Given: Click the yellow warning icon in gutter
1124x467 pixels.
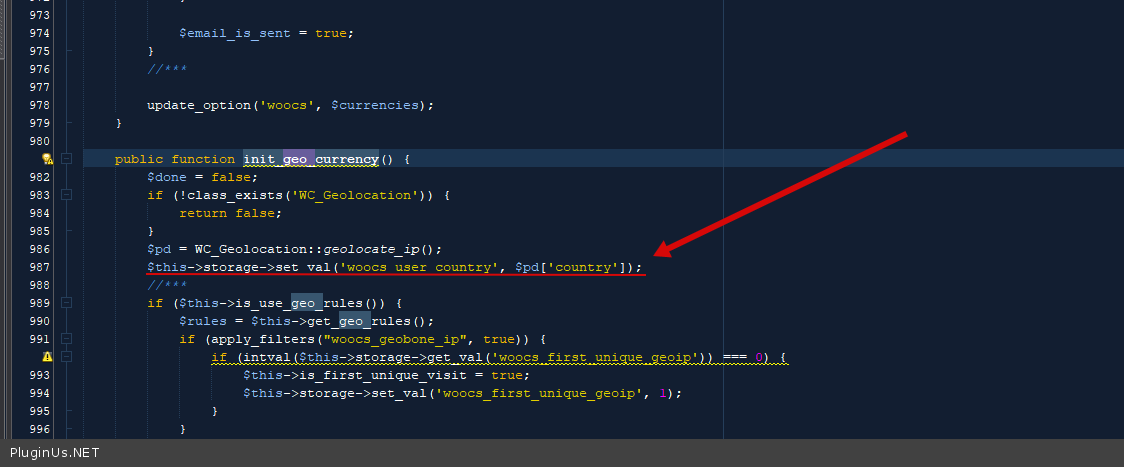Looking at the screenshot, I should click(x=46, y=357).
